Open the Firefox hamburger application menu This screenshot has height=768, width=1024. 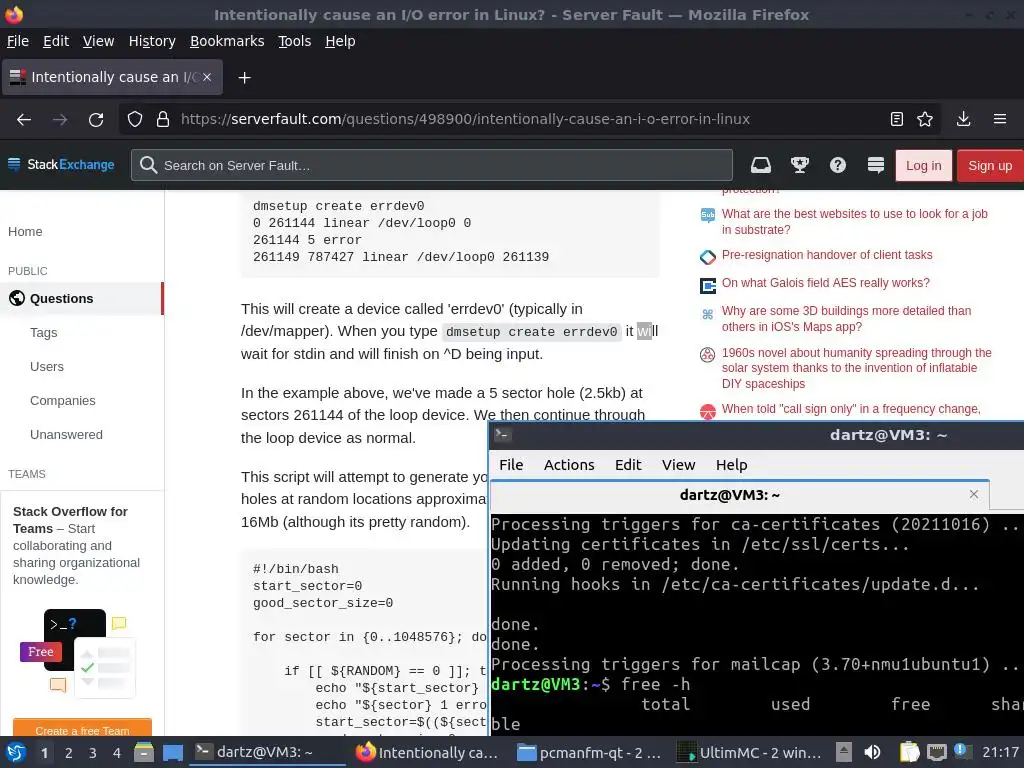pos(1000,119)
